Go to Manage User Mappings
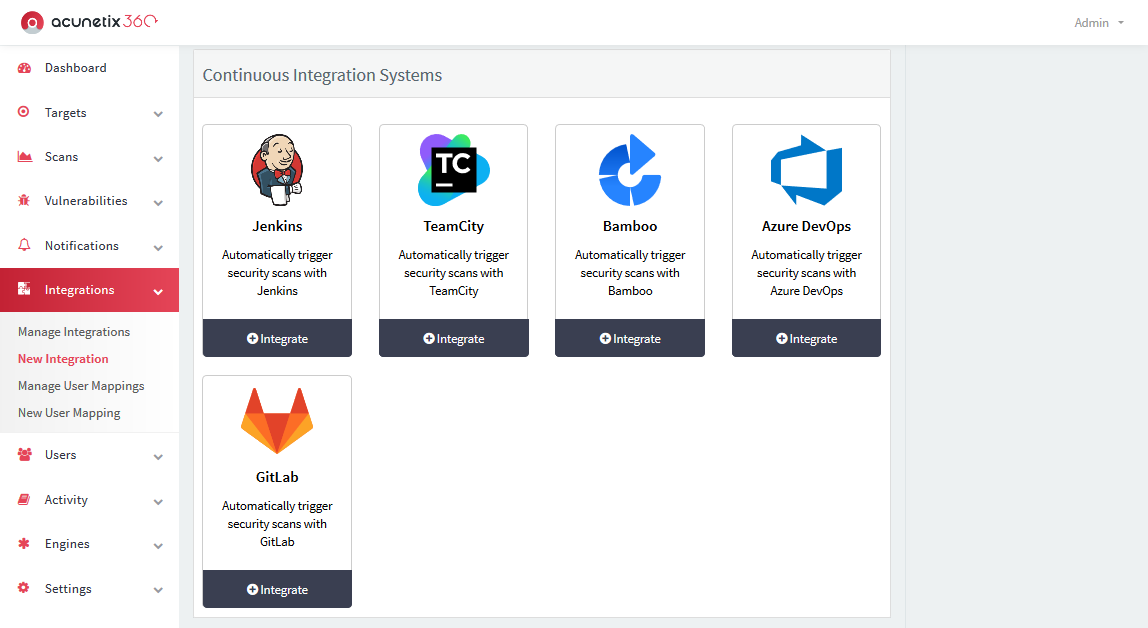The width and height of the screenshot is (1148, 628). tap(81, 386)
